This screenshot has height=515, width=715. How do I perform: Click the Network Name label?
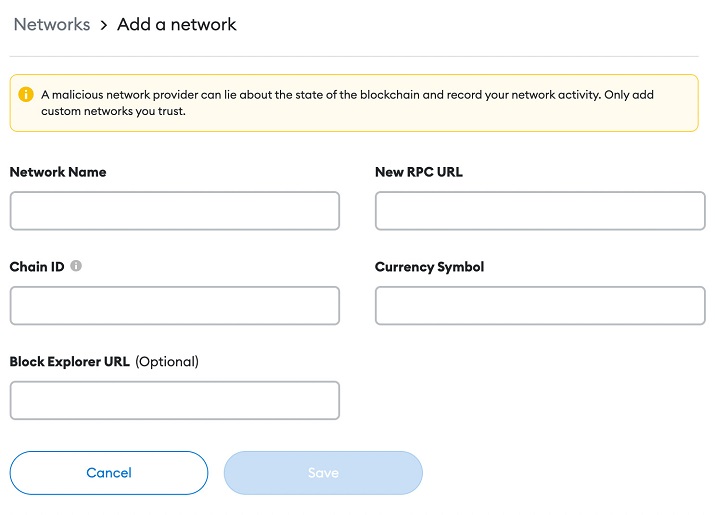click(x=58, y=172)
